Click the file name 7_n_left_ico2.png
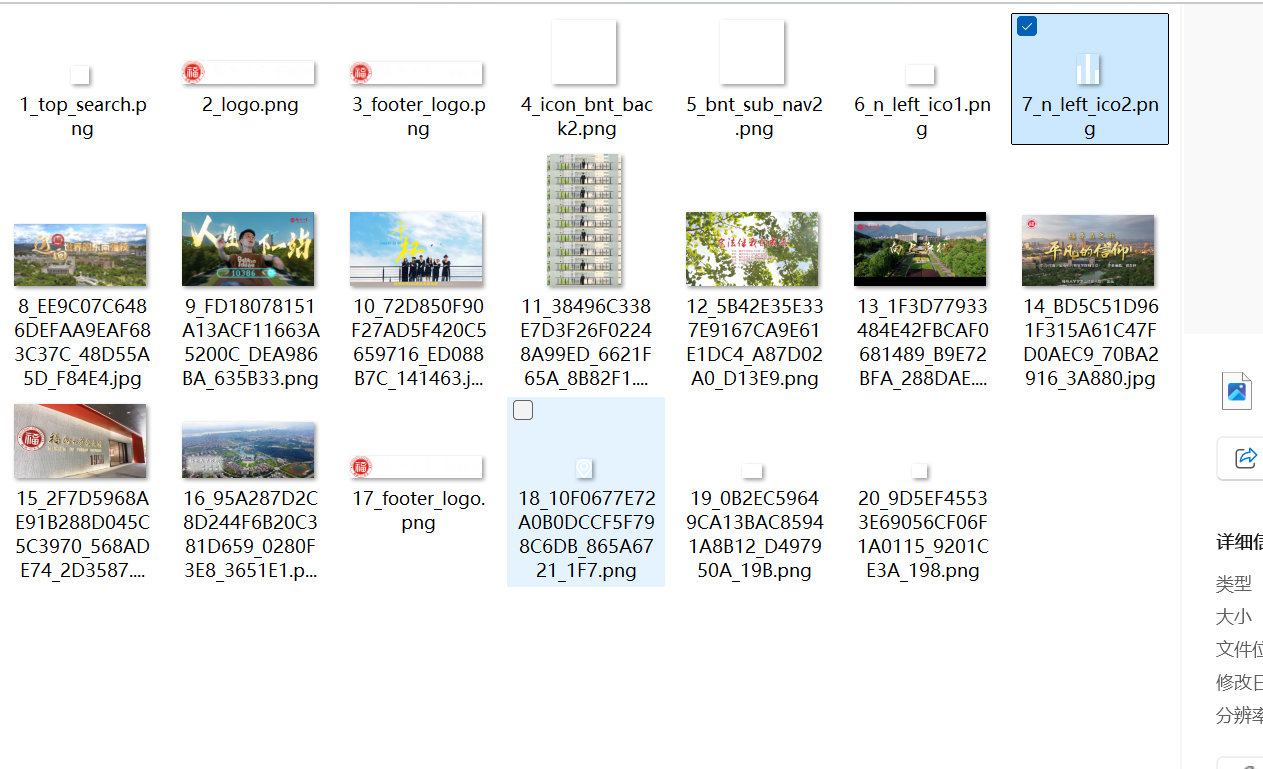1263x769 pixels. click(1090, 117)
